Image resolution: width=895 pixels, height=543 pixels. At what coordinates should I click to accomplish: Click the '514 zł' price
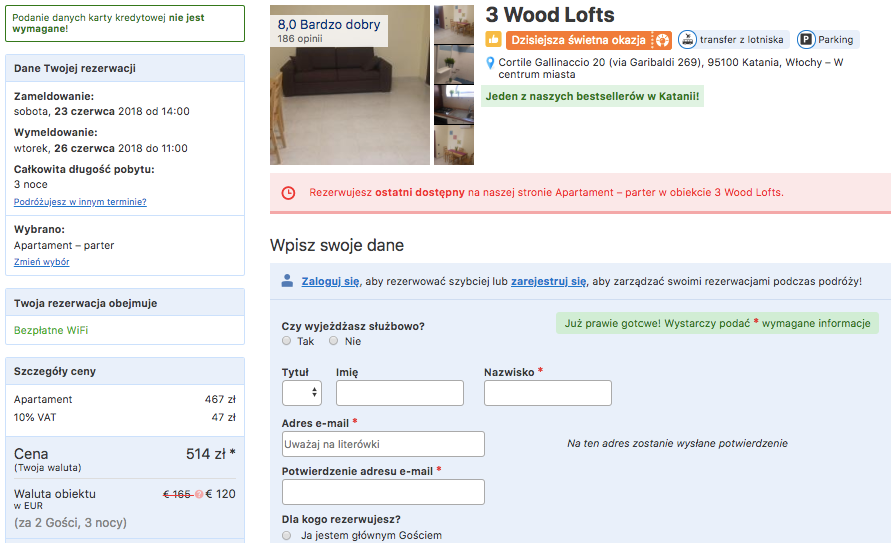coord(206,454)
